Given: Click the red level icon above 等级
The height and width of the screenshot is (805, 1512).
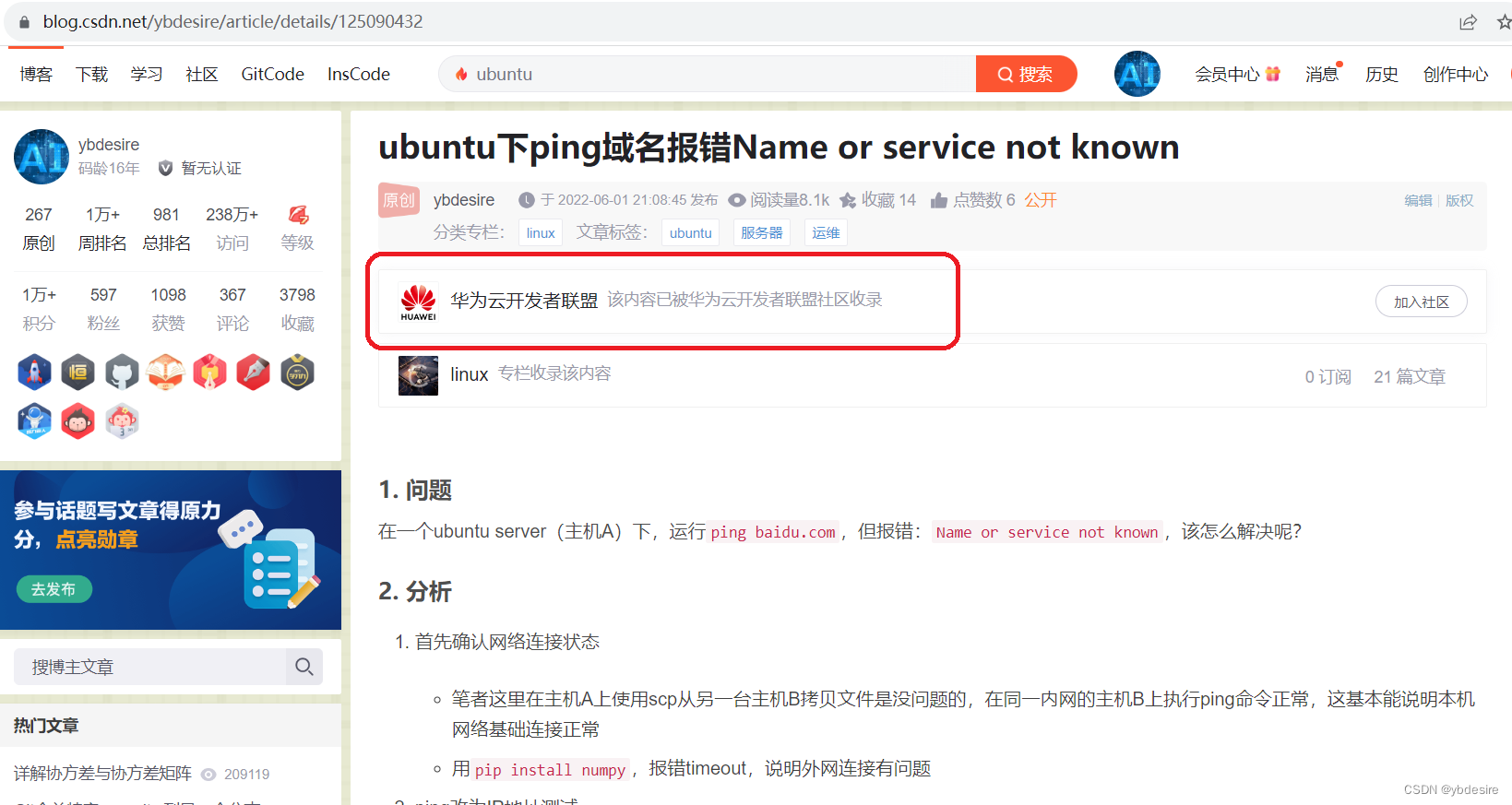Looking at the screenshot, I should (x=298, y=215).
